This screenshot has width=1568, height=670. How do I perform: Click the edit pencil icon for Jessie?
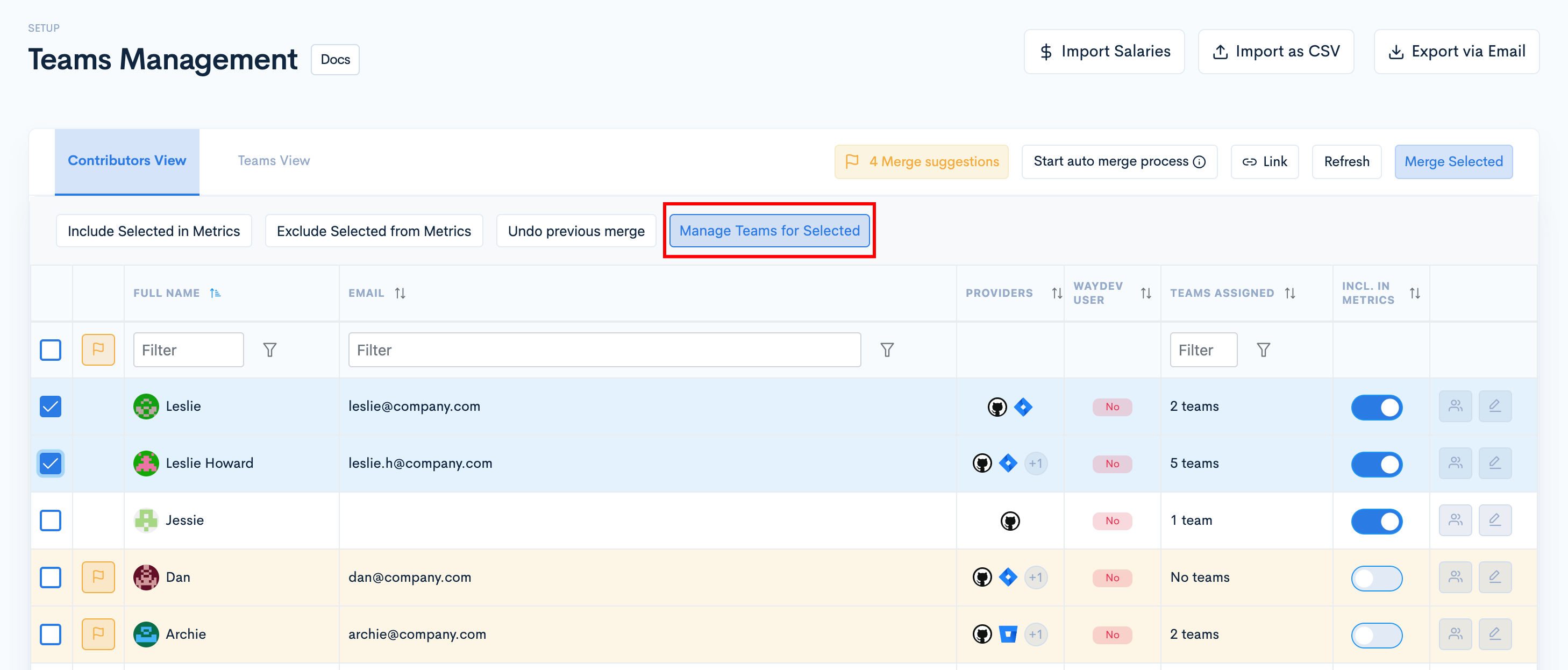[1495, 521]
